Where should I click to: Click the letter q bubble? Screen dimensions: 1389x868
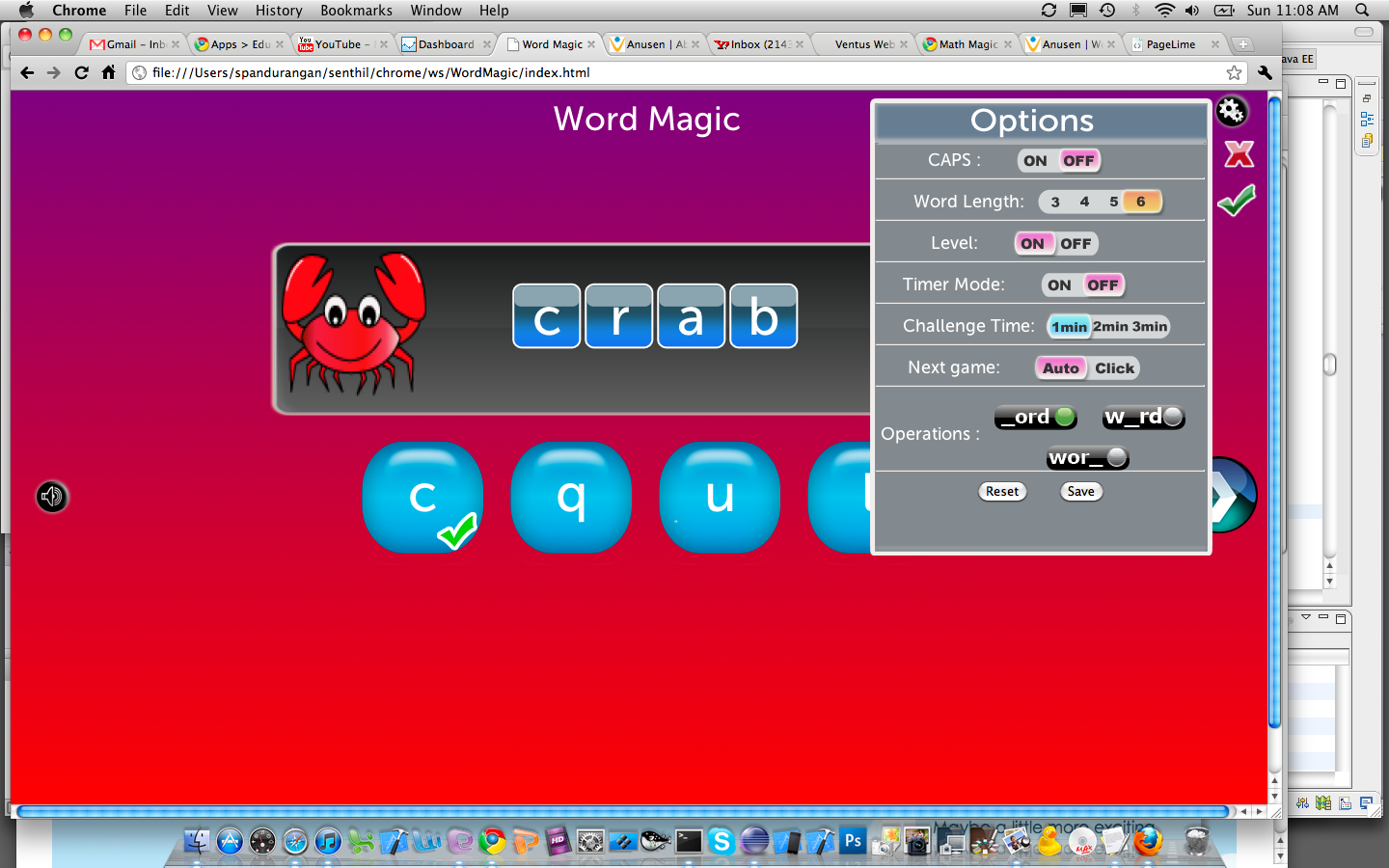tap(571, 498)
